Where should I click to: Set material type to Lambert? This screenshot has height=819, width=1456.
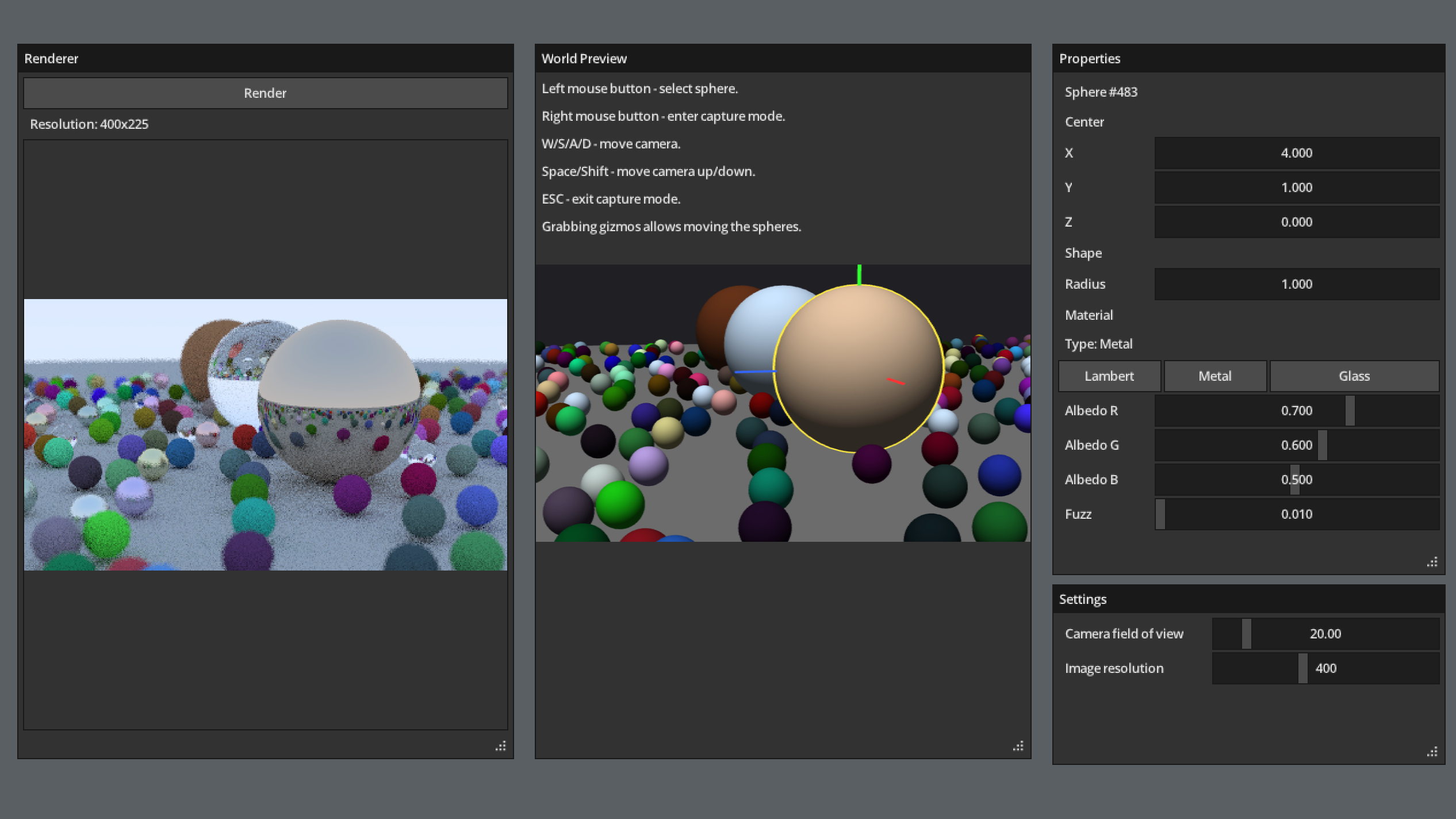1109,376
